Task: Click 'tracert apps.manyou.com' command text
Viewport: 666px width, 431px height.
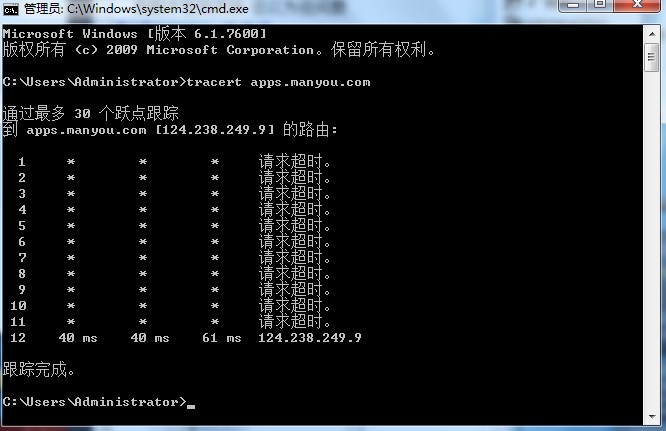Action: coord(278,82)
